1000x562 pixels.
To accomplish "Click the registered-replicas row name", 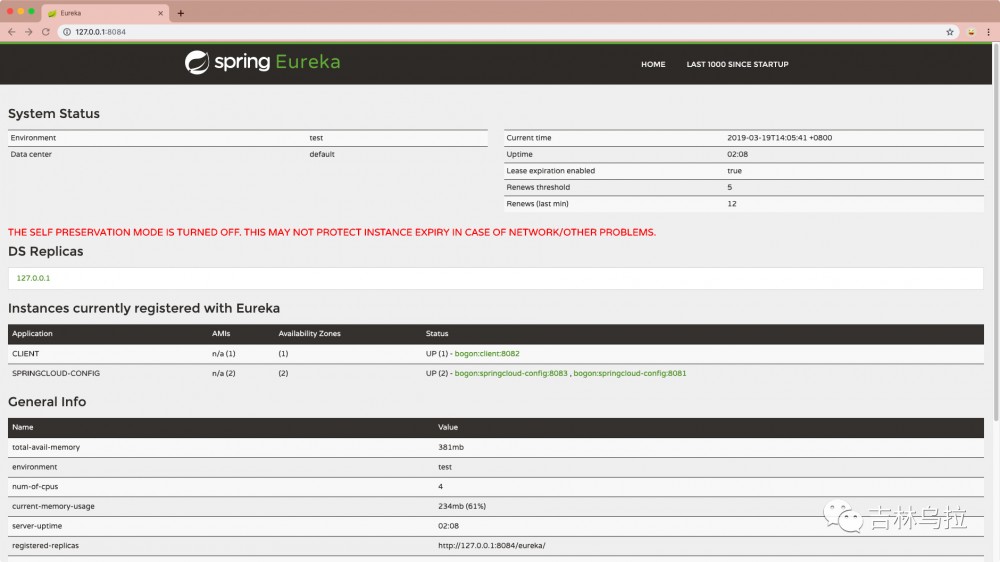I will (45, 545).
